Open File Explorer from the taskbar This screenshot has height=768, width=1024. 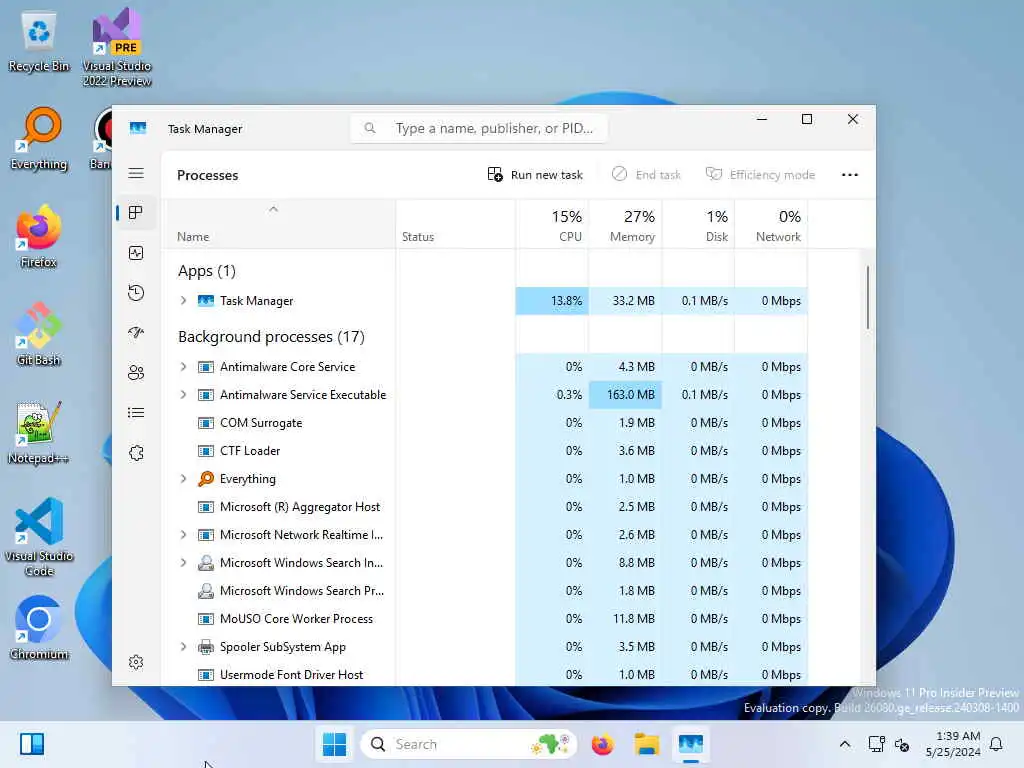(x=647, y=744)
